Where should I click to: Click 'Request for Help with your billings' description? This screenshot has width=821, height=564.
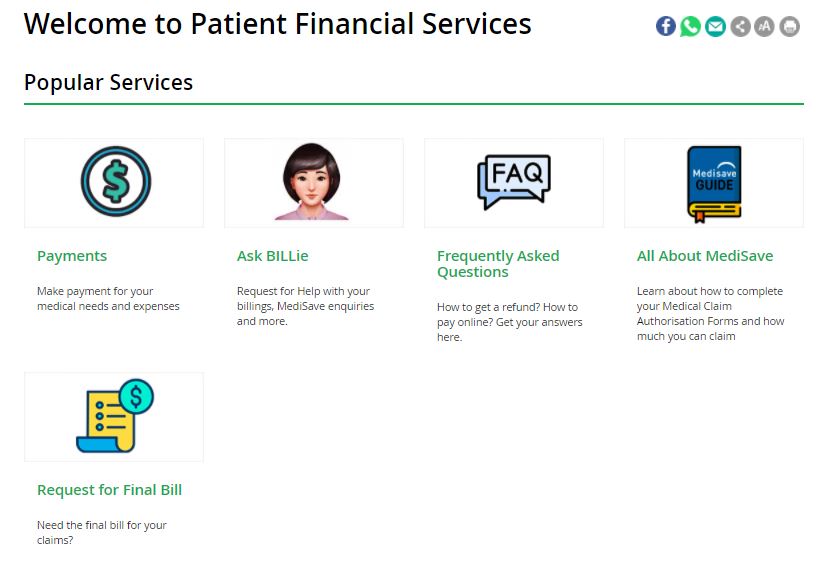click(305, 306)
